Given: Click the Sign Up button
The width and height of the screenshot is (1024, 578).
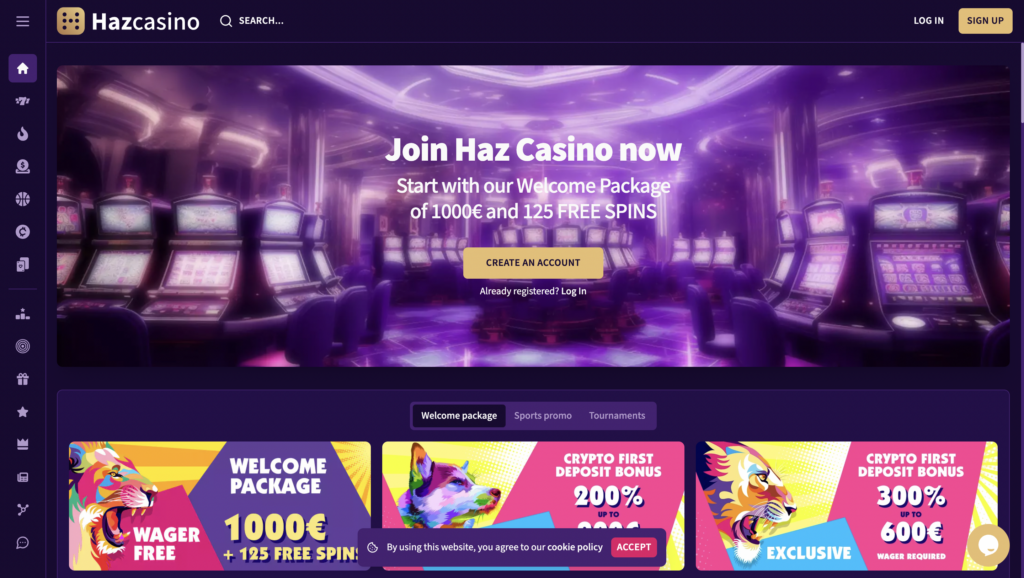Looking at the screenshot, I should (x=985, y=21).
